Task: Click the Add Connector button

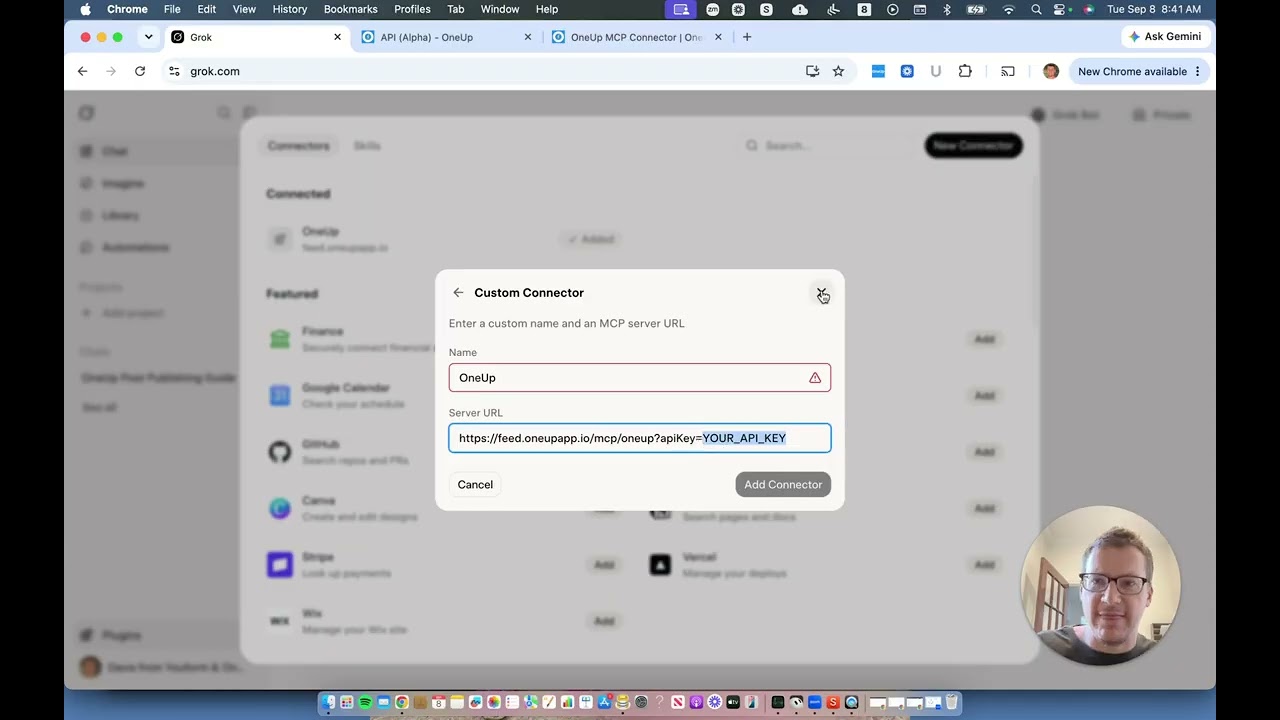Action: pyautogui.click(x=783, y=485)
